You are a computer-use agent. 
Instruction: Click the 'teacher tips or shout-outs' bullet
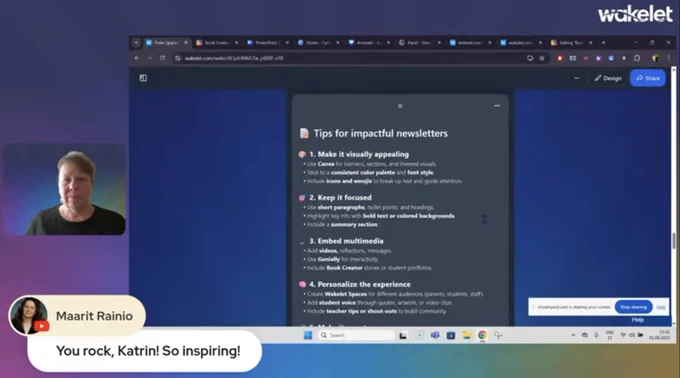(x=375, y=311)
